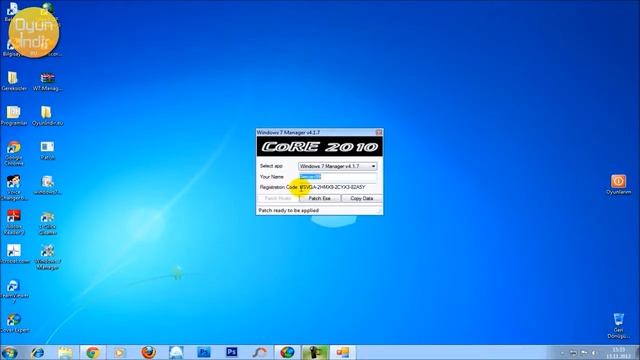This screenshot has height=360, width=640.
Task: Select the Windows 7 Manager desktop shortcut
Action: coord(48,257)
